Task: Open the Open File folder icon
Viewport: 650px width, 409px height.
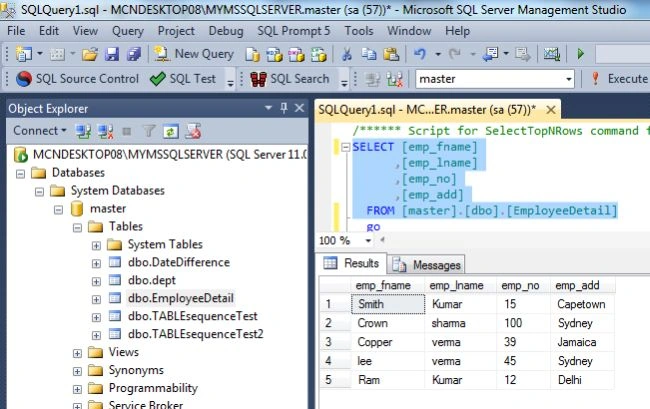Action: tap(90, 54)
